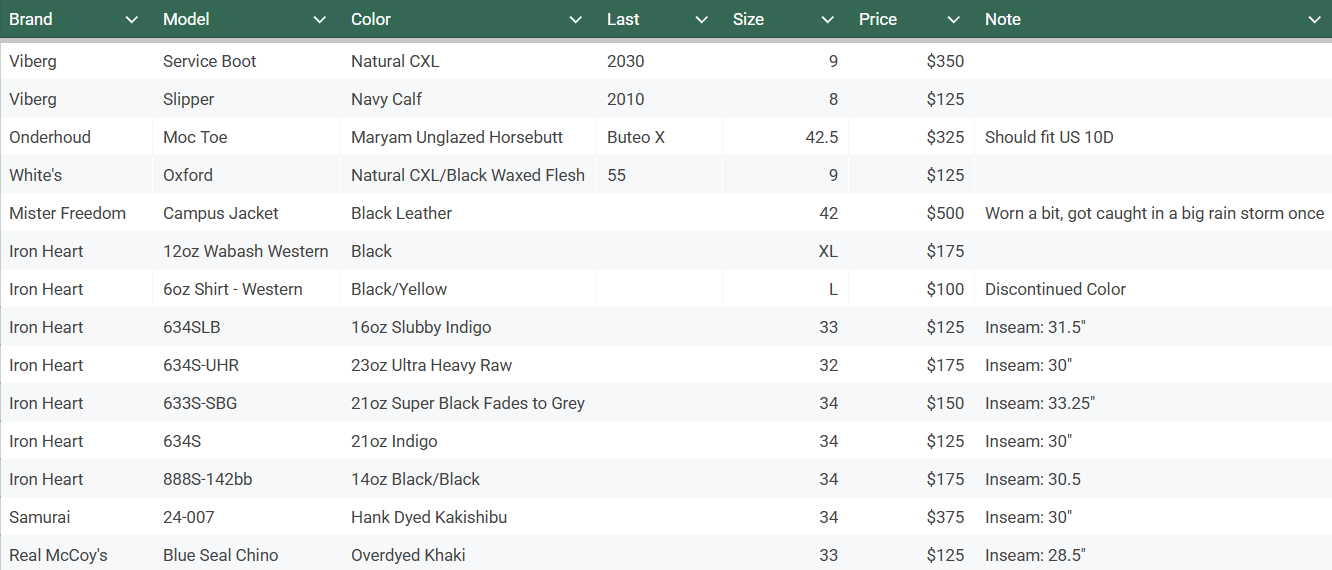Image resolution: width=1332 pixels, height=570 pixels.
Task: Click the 14oz Black/Black color cell
Action: coord(468,479)
